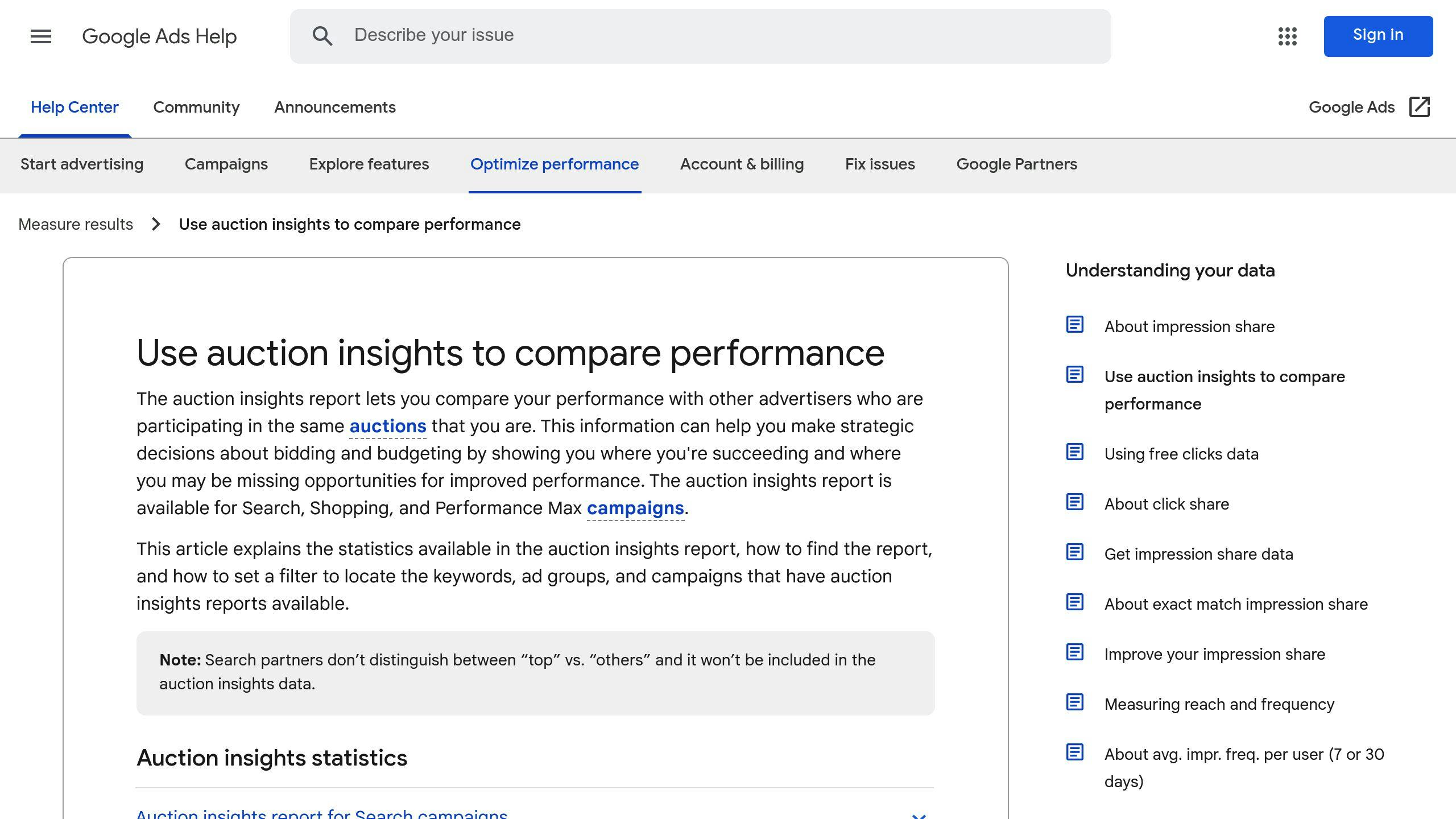This screenshot has width=1456, height=819.
Task: Click the breadcrumb chevron arrow
Action: pyautogui.click(x=156, y=224)
